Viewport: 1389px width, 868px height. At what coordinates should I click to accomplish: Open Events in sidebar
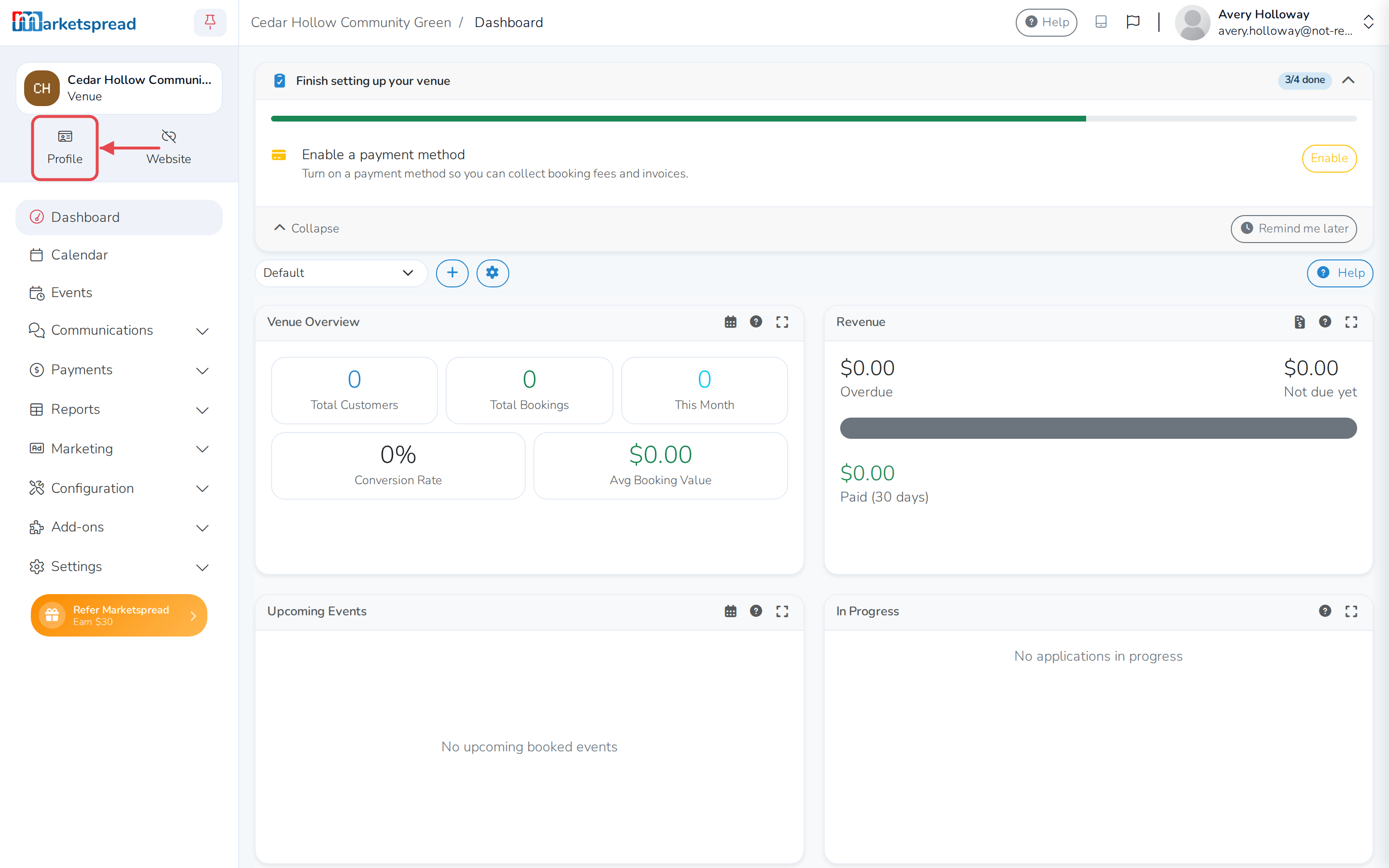(119, 293)
